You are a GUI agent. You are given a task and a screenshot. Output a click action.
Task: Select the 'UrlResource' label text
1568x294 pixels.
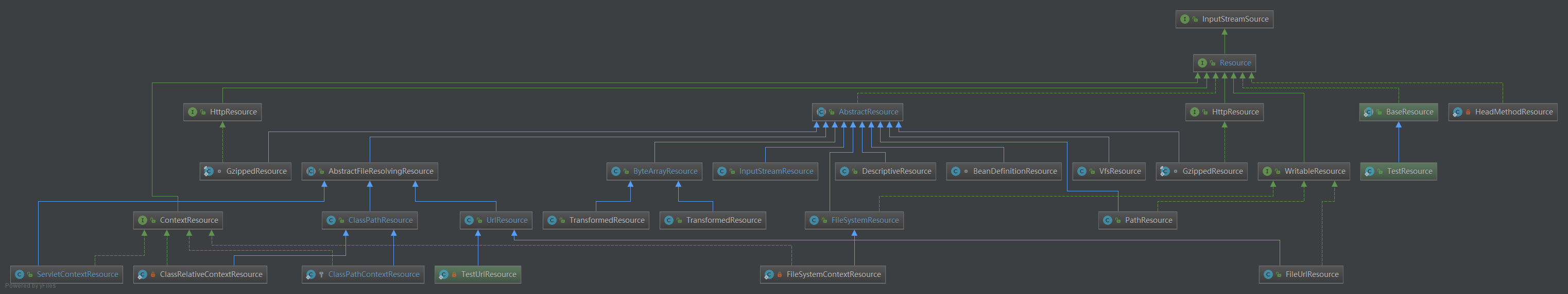tap(507, 220)
